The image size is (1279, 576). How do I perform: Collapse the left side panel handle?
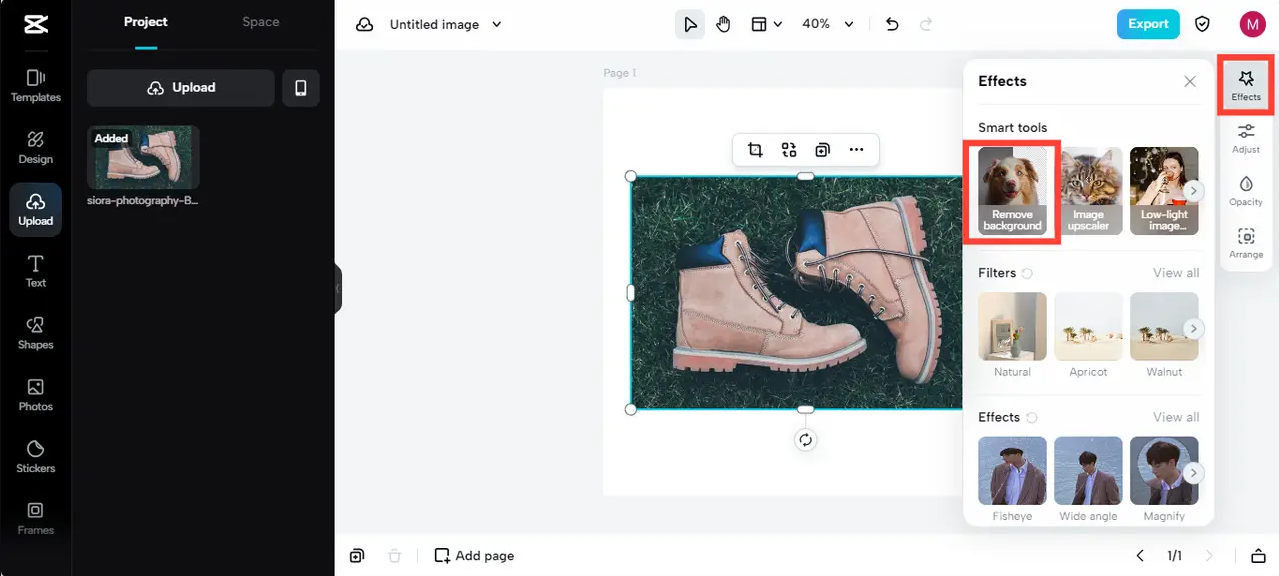338,288
